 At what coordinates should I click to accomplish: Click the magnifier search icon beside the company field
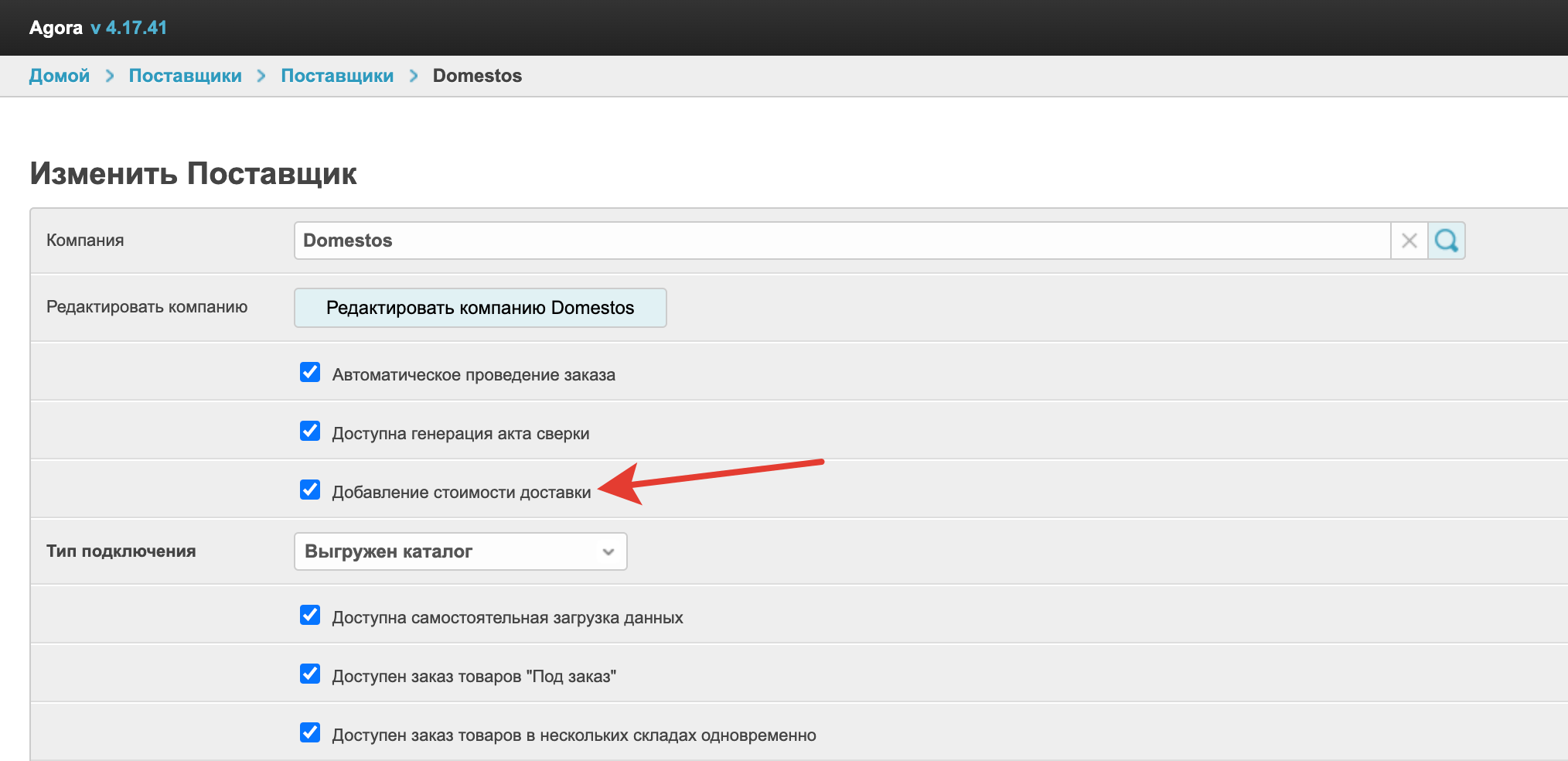(x=1446, y=241)
